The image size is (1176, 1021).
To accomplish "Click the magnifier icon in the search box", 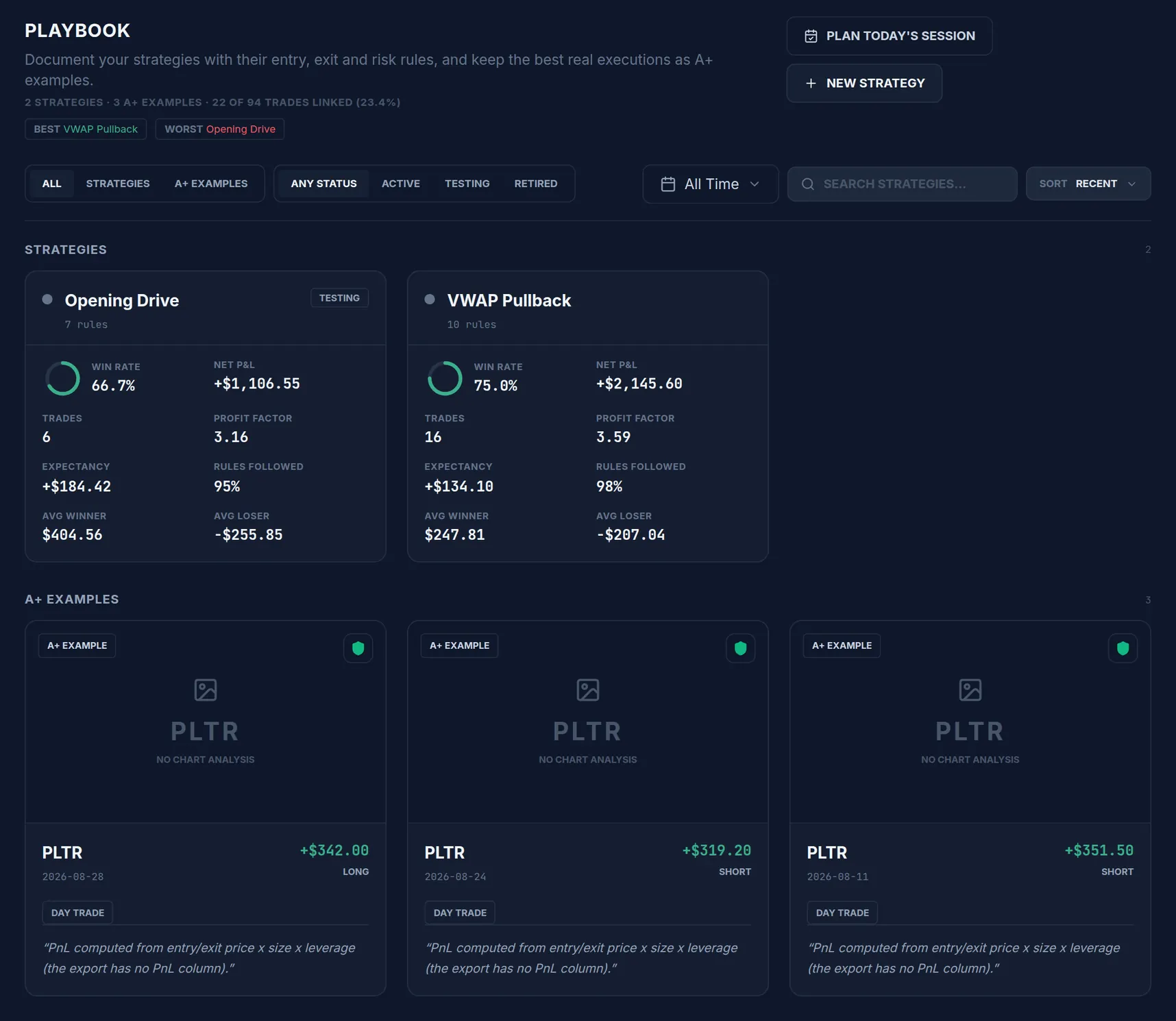I will coord(808,184).
